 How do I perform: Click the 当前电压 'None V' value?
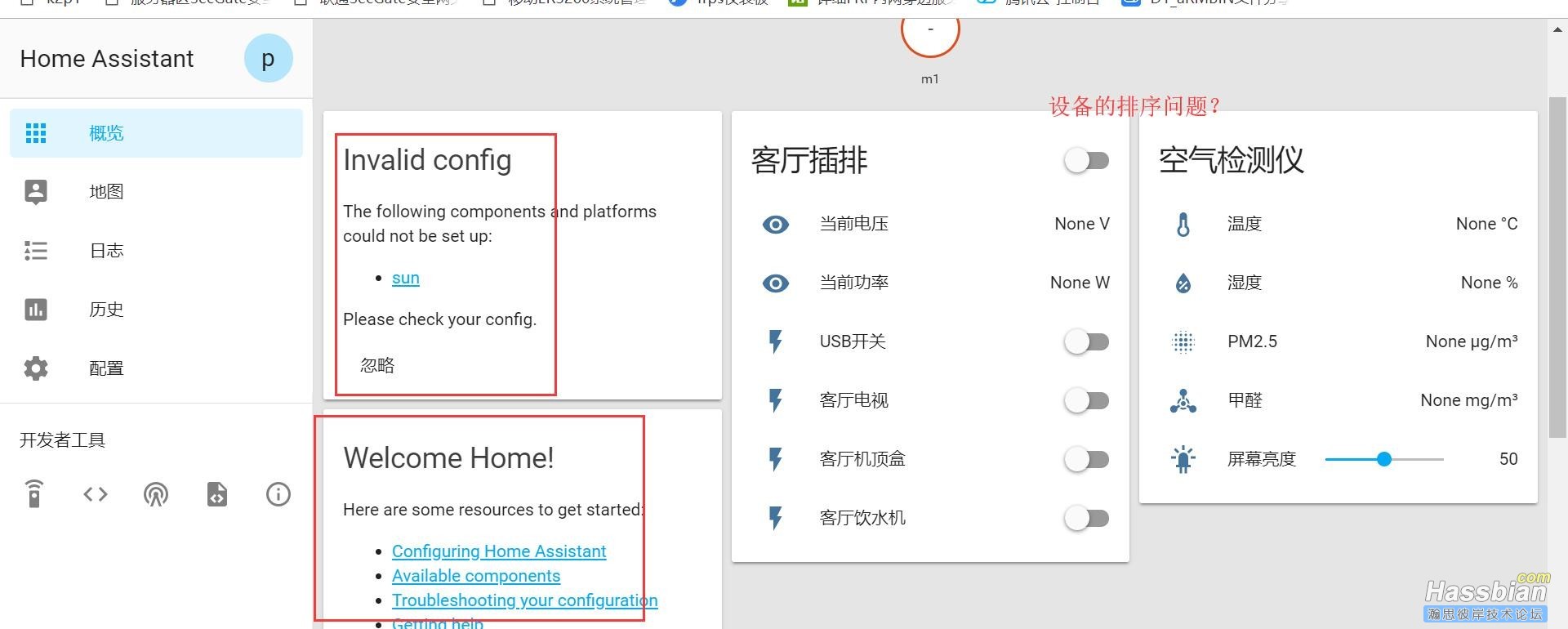1082,225
